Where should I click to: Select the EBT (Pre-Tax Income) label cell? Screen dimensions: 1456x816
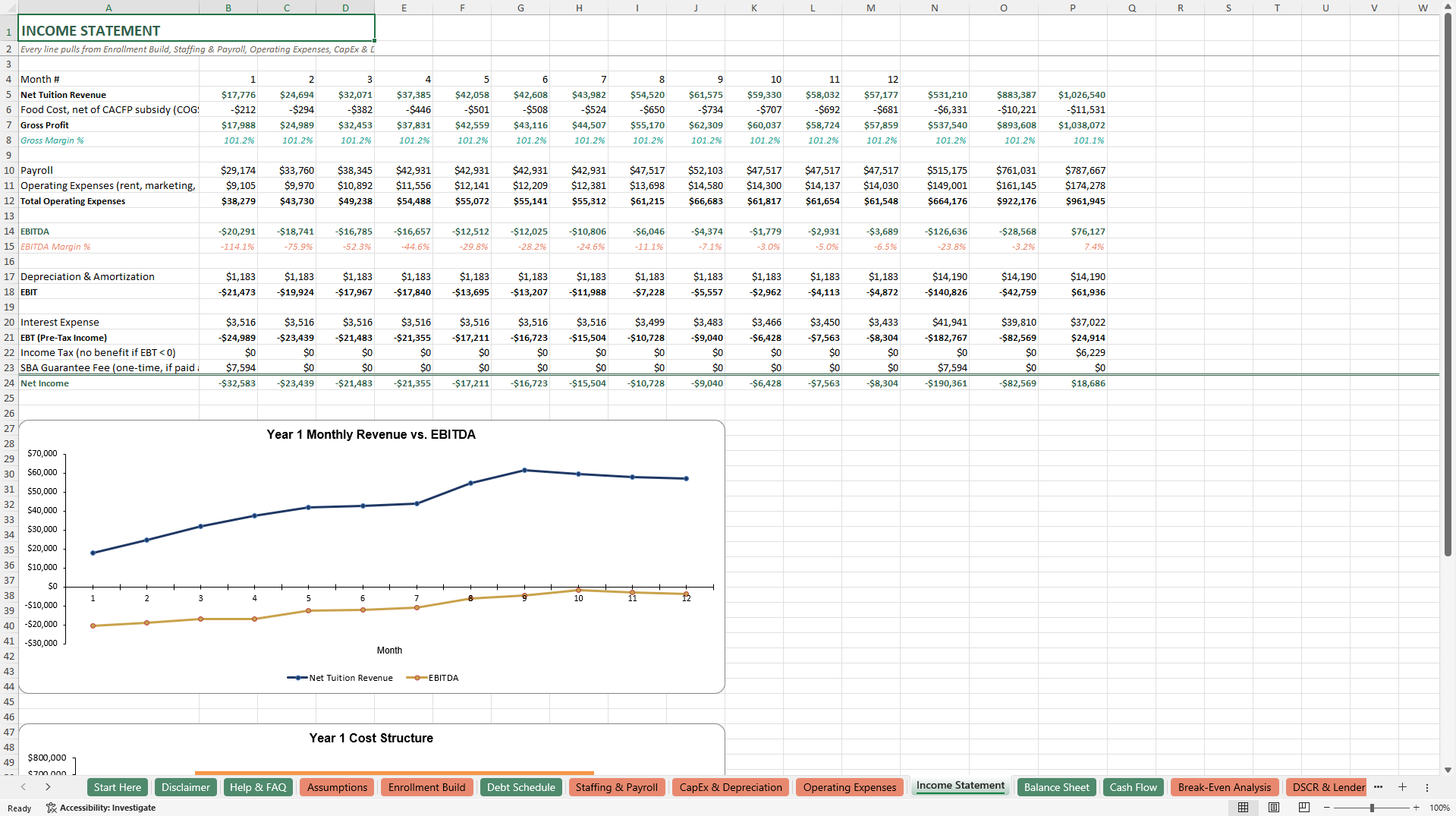(x=108, y=338)
